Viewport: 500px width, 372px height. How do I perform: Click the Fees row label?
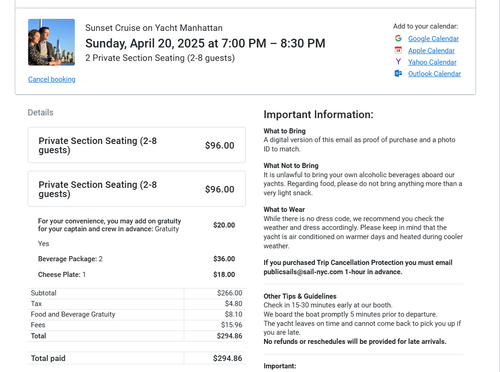click(x=38, y=325)
